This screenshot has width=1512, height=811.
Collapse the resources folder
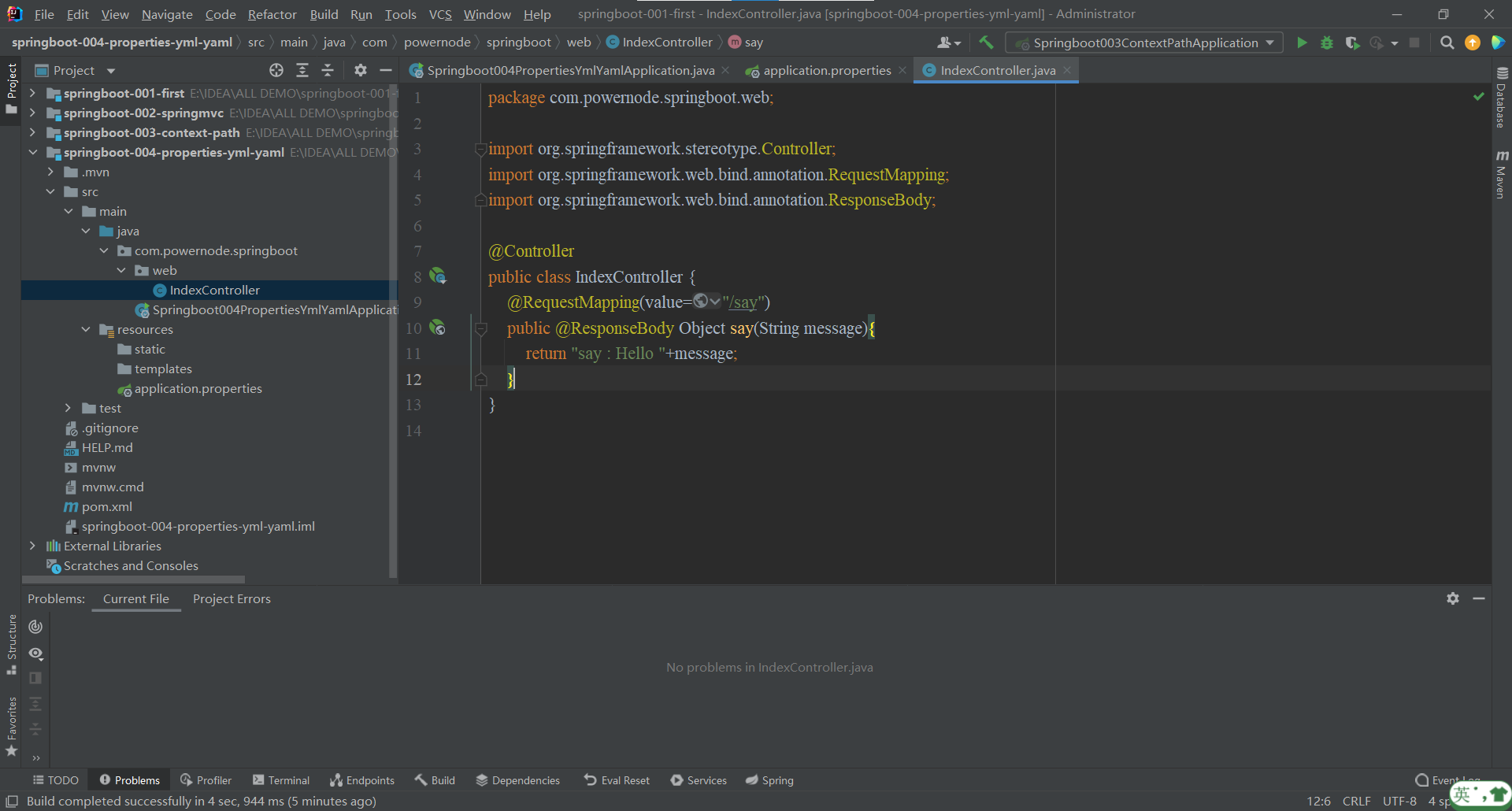click(86, 329)
